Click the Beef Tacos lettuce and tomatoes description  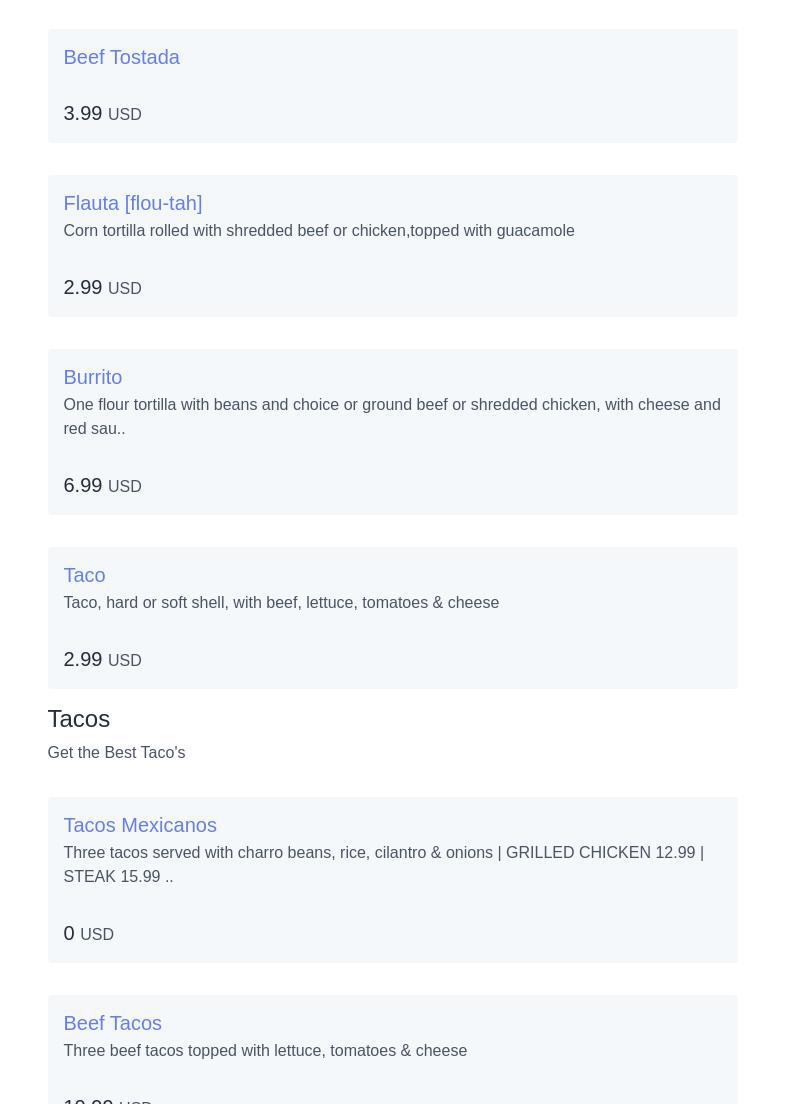pyautogui.click(x=265, y=1051)
